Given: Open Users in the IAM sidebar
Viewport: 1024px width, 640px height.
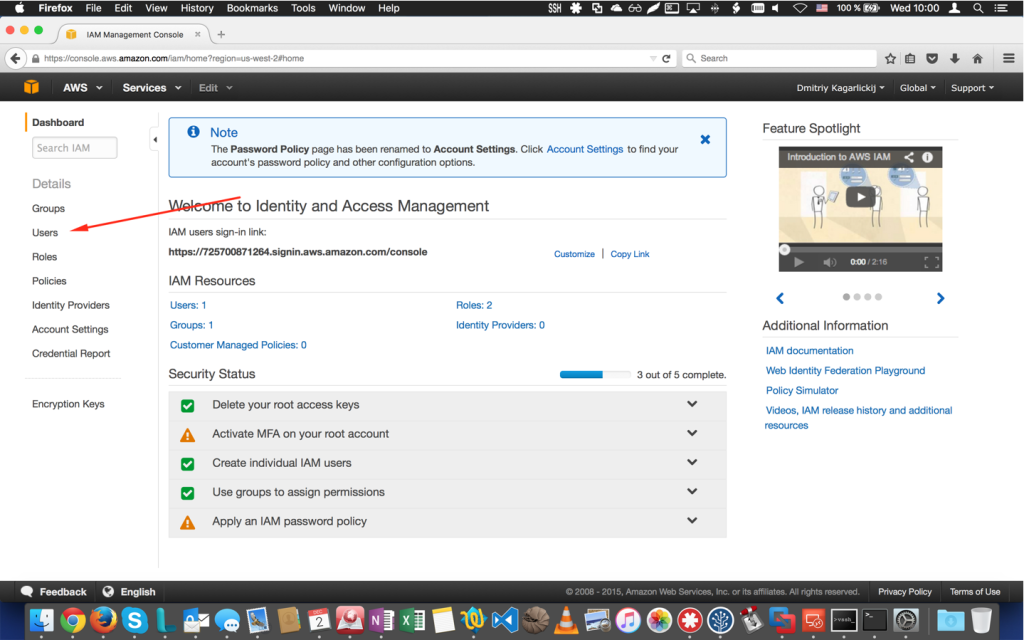Looking at the screenshot, I should click(45, 232).
